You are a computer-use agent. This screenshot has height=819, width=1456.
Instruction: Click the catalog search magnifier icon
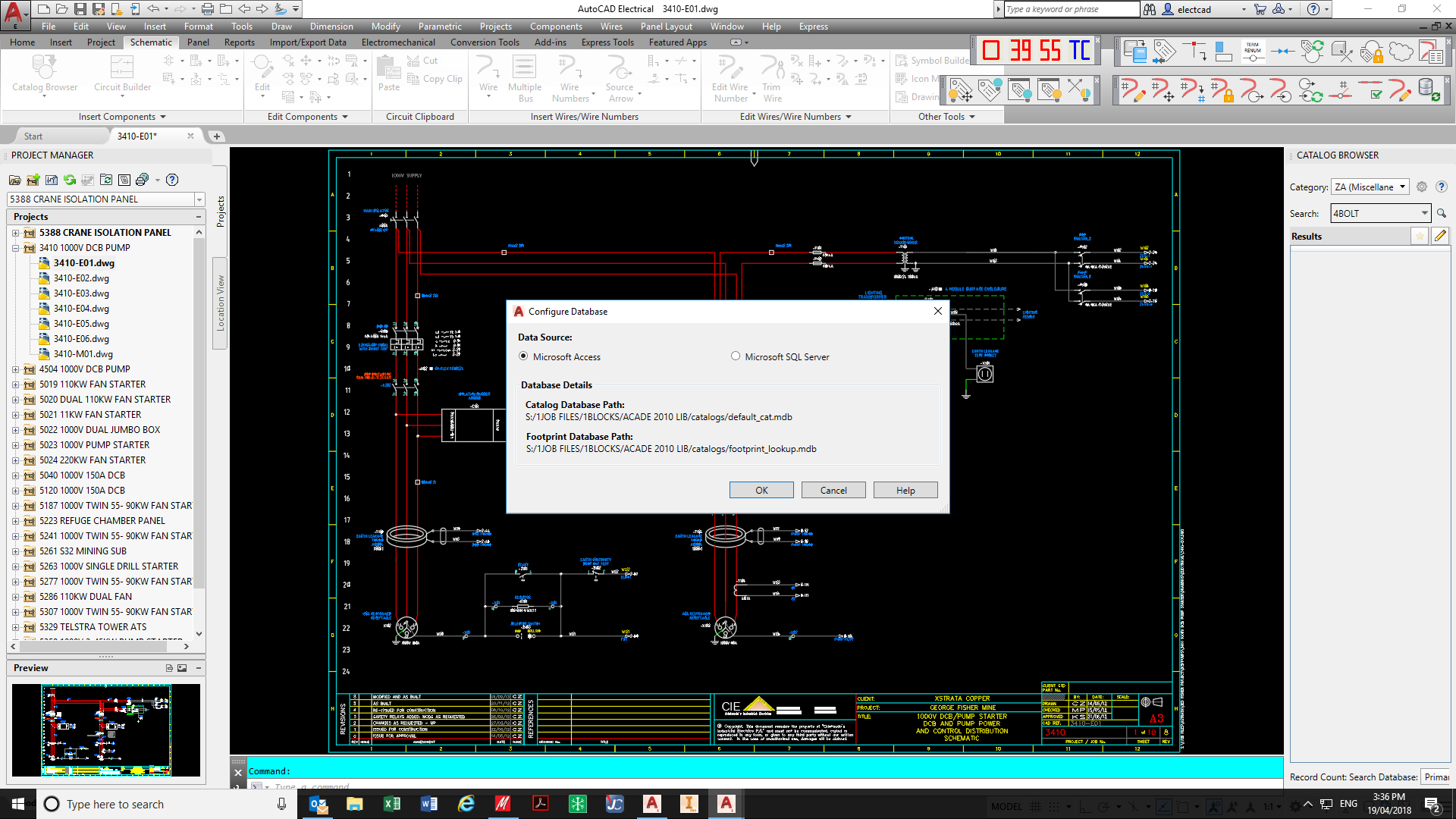tap(1442, 214)
